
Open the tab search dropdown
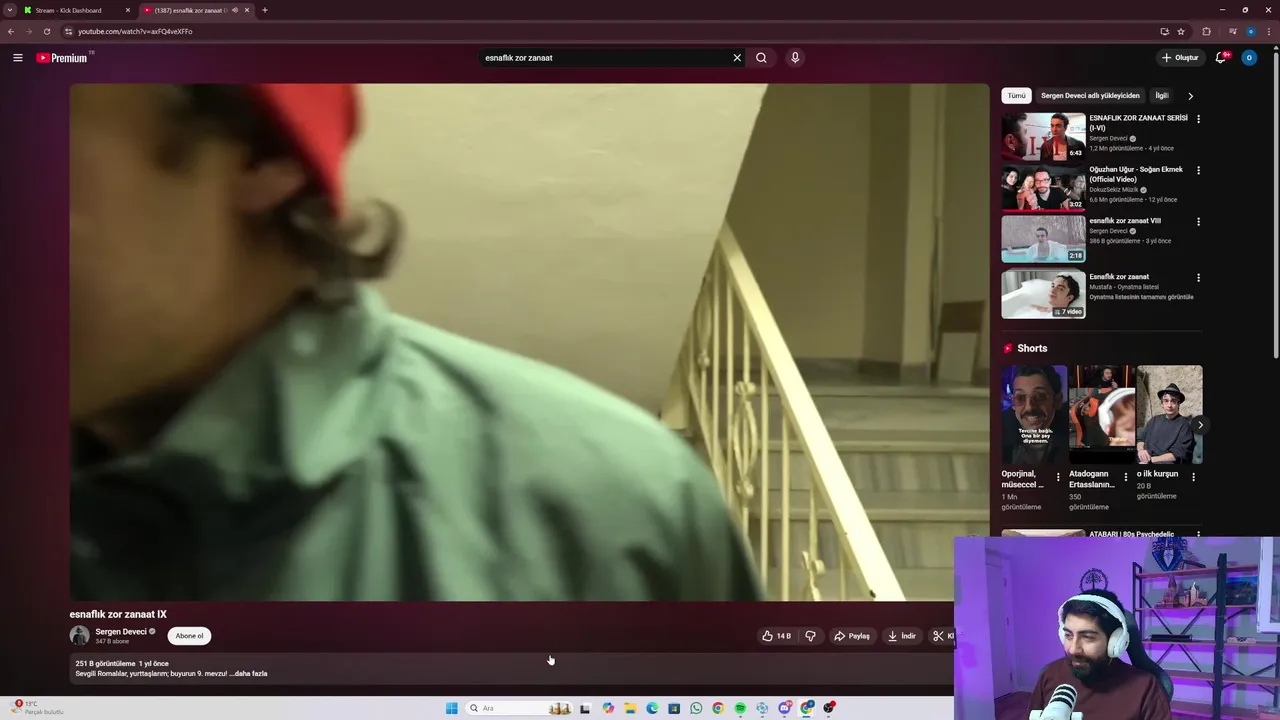[10, 10]
